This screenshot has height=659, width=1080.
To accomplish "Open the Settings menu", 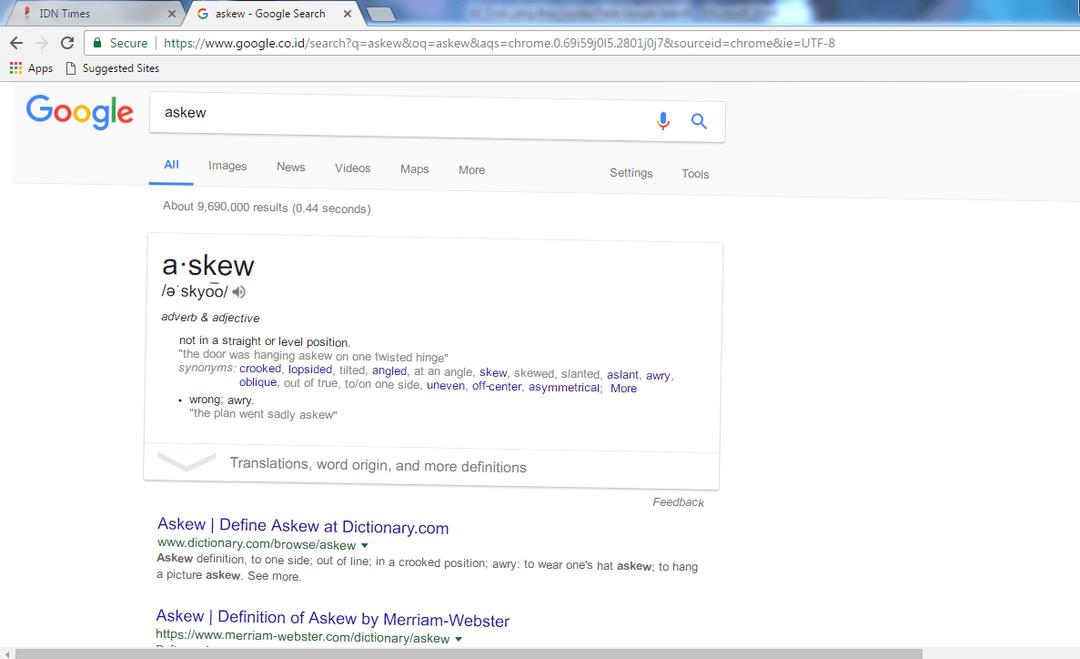I will pyautogui.click(x=631, y=173).
